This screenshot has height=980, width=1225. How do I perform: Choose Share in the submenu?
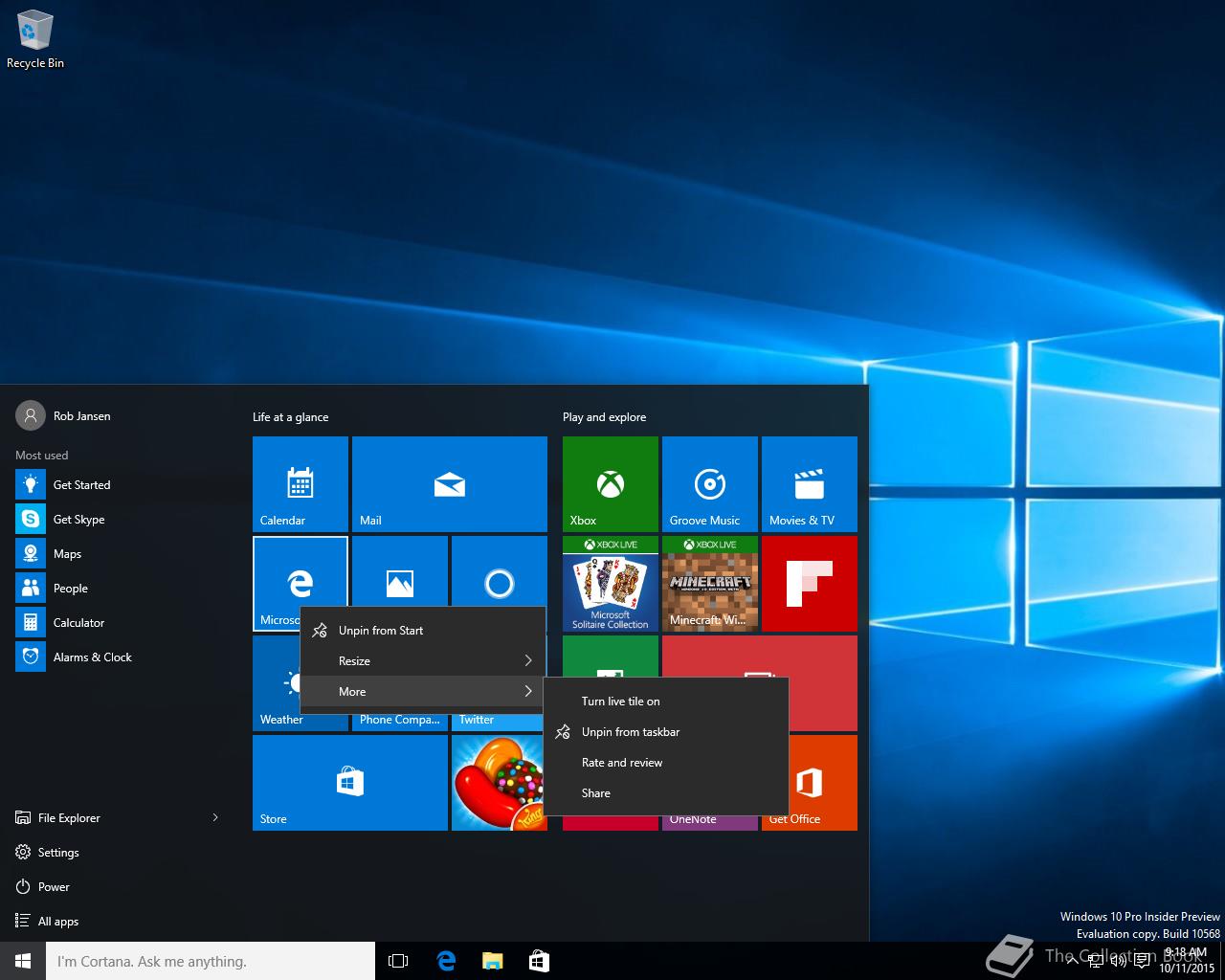click(666, 793)
